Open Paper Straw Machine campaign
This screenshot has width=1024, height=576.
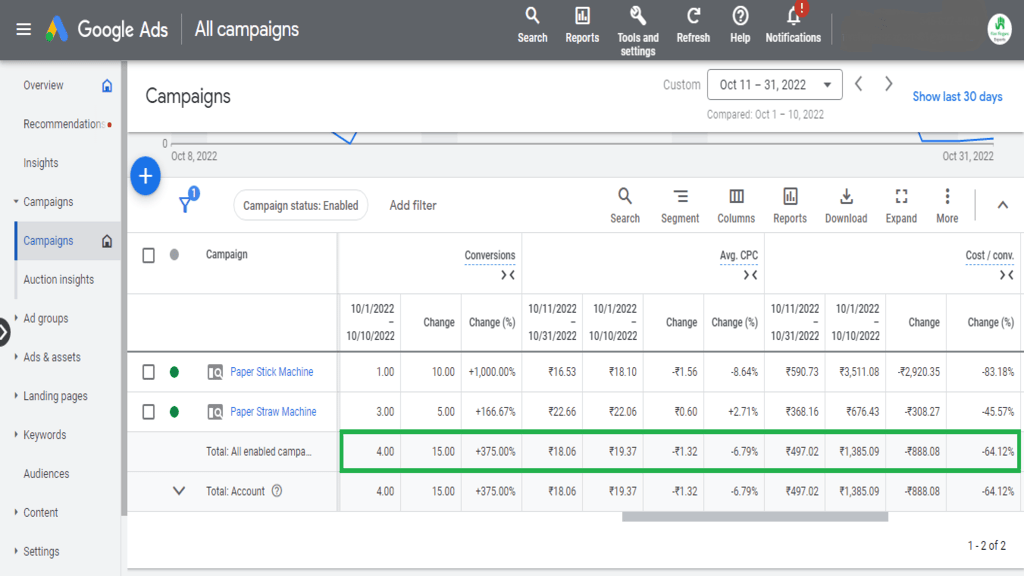[x=273, y=412]
